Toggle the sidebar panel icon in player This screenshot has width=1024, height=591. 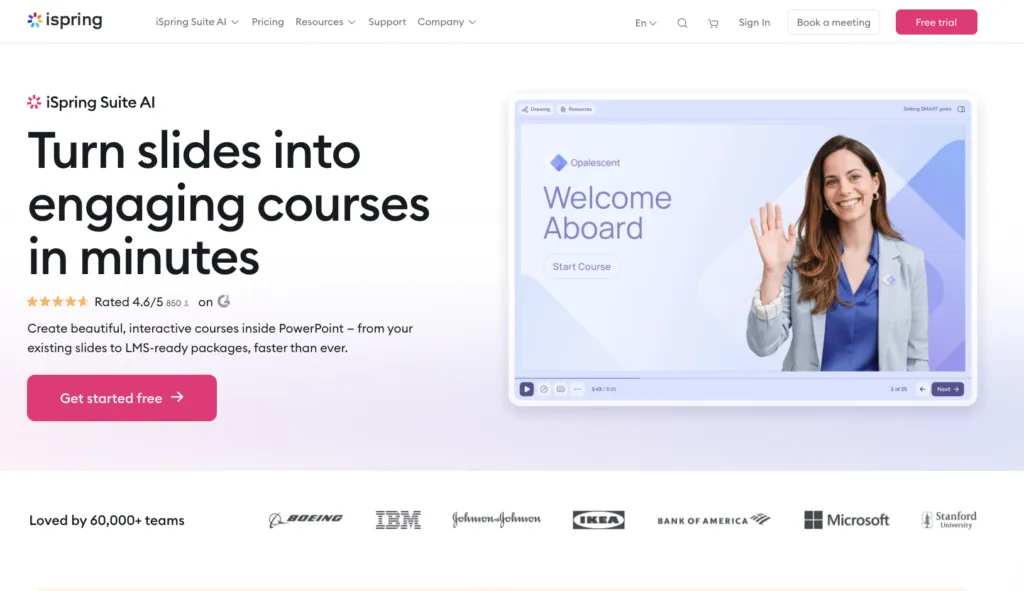point(961,109)
